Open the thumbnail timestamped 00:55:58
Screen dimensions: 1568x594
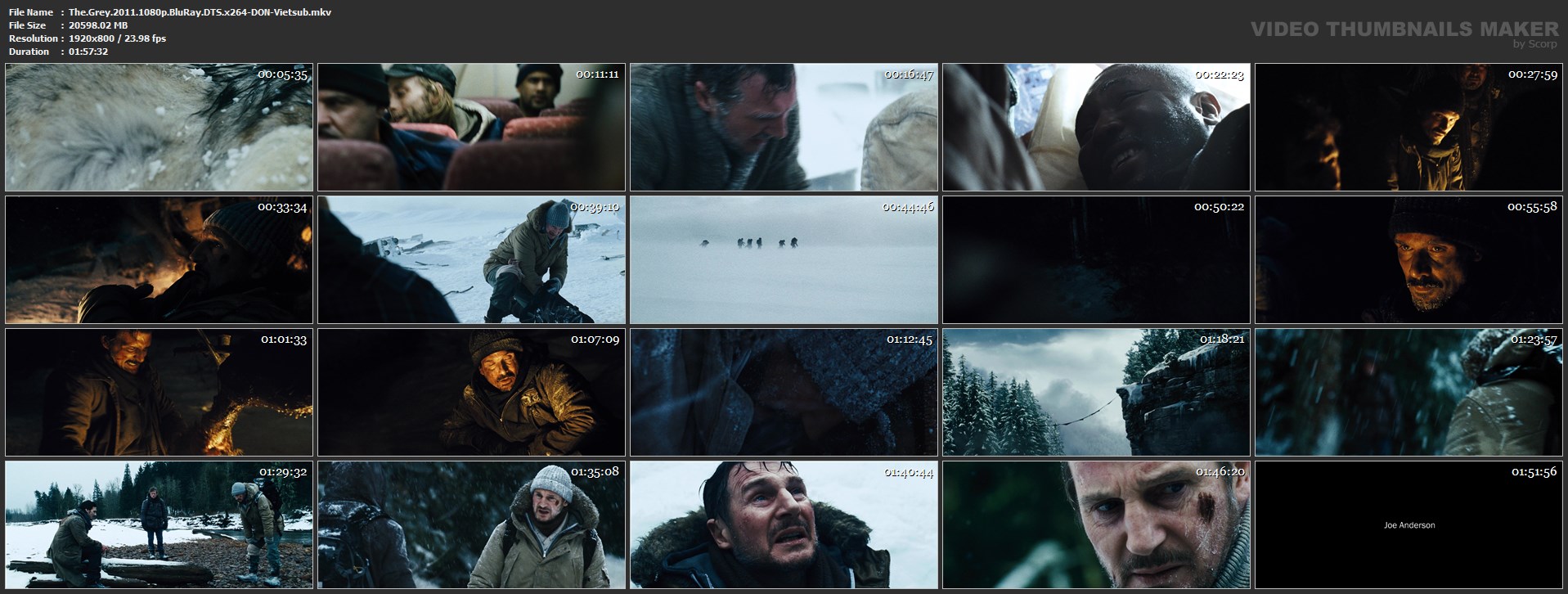coord(1409,259)
